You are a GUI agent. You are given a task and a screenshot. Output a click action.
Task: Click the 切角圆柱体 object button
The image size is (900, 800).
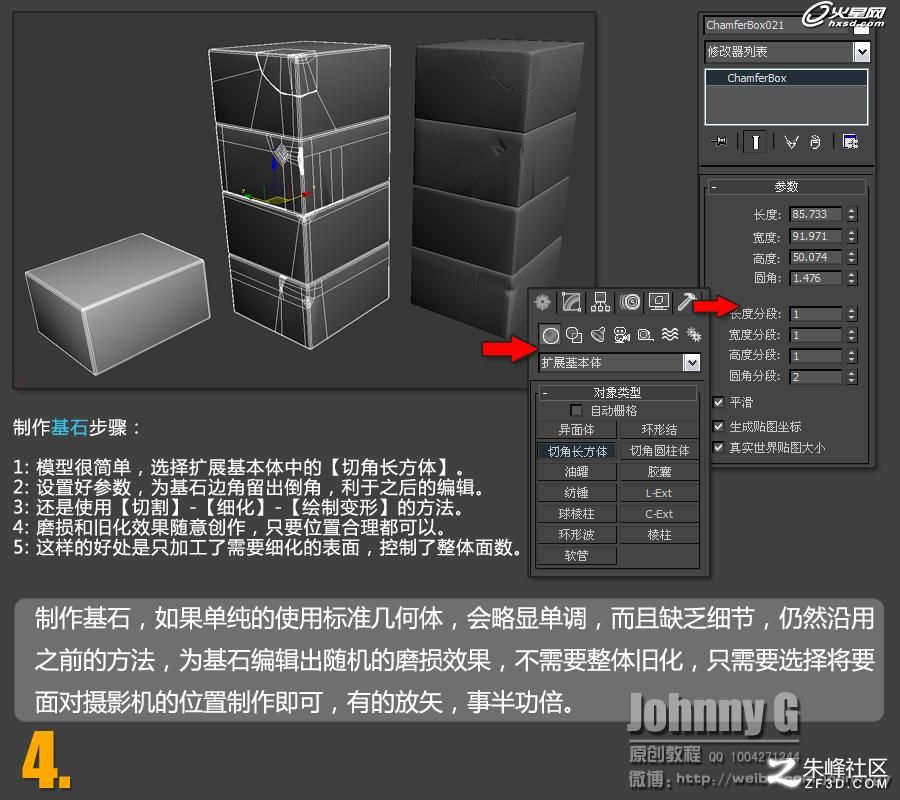(x=659, y=451)
